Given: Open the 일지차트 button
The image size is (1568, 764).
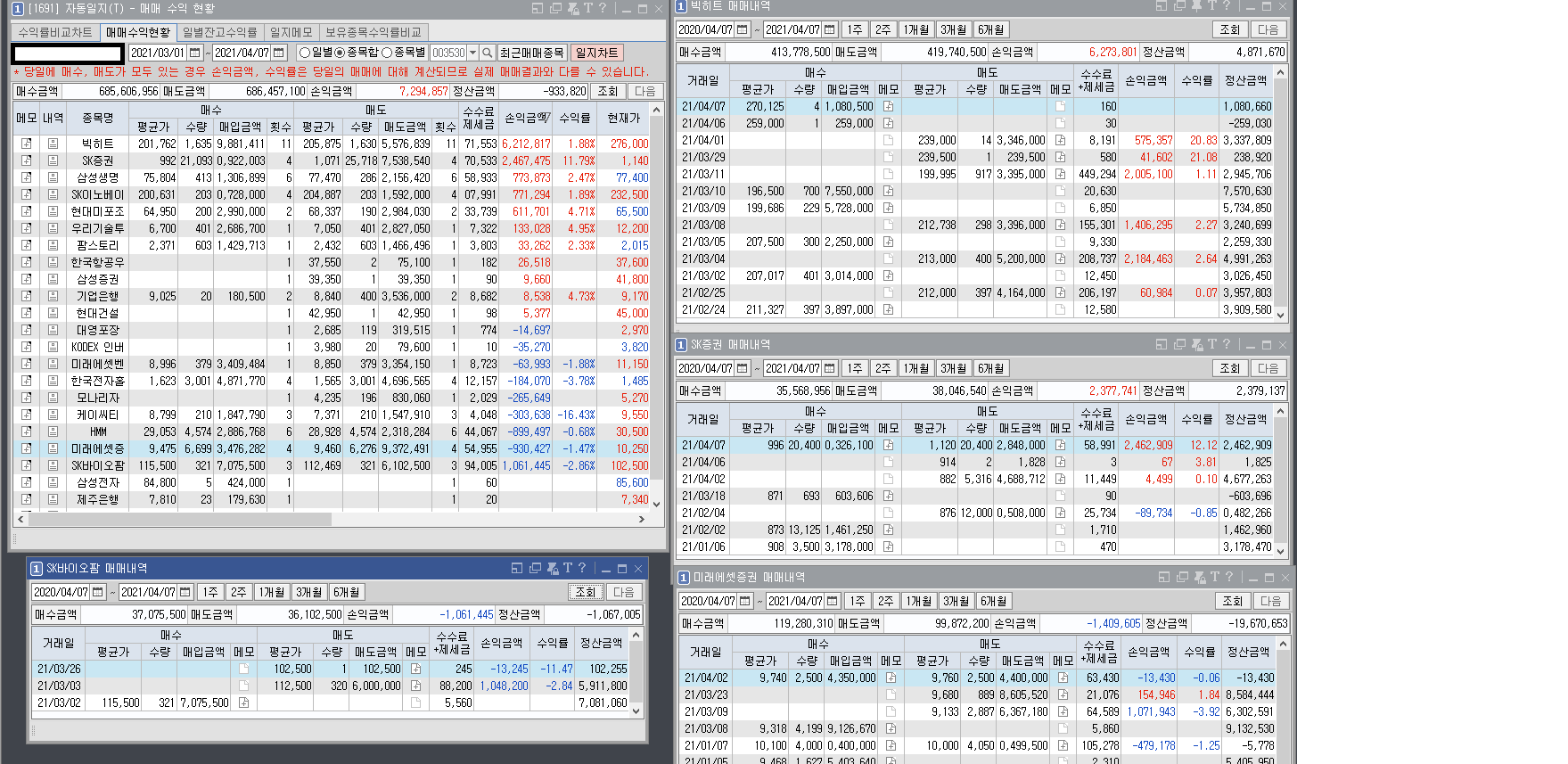Looking at the screenshot, I should (596, 53).
